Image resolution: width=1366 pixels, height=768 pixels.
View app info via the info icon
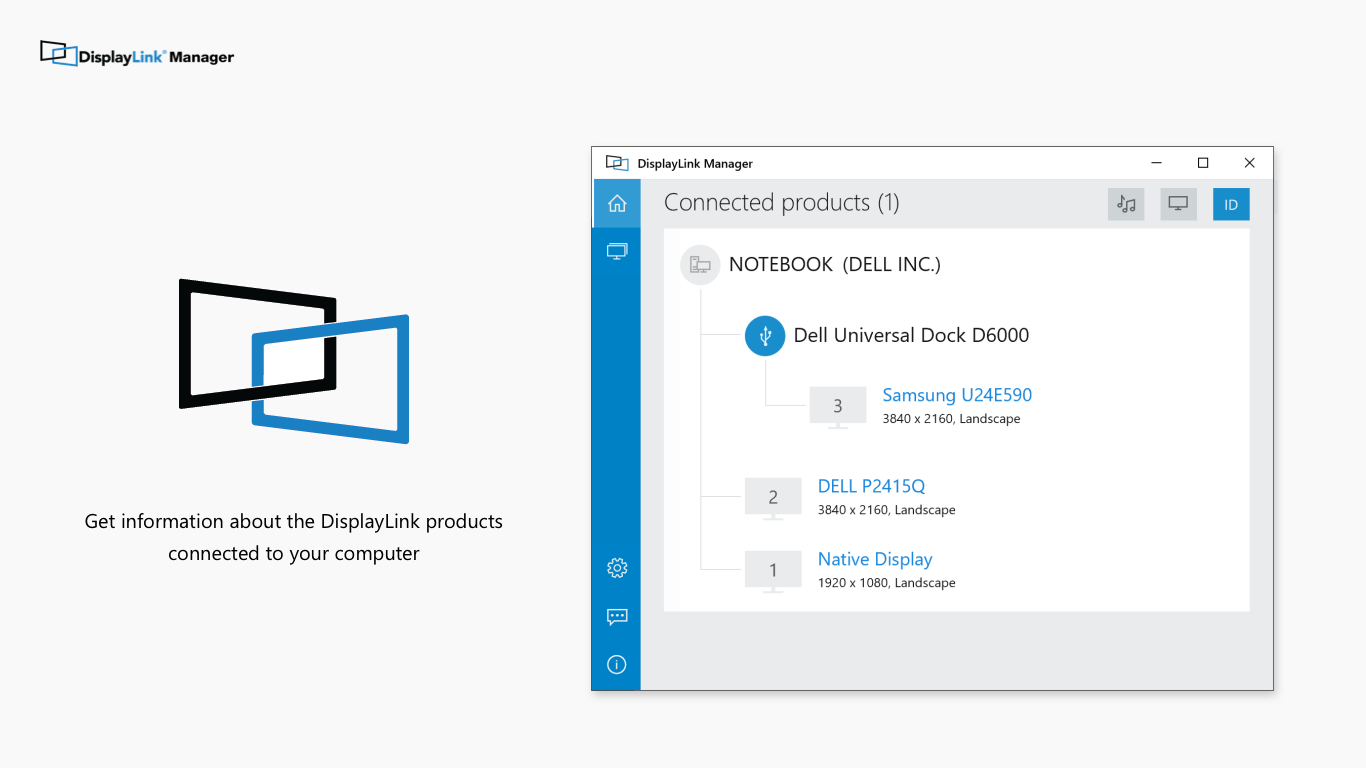(616, 664)
